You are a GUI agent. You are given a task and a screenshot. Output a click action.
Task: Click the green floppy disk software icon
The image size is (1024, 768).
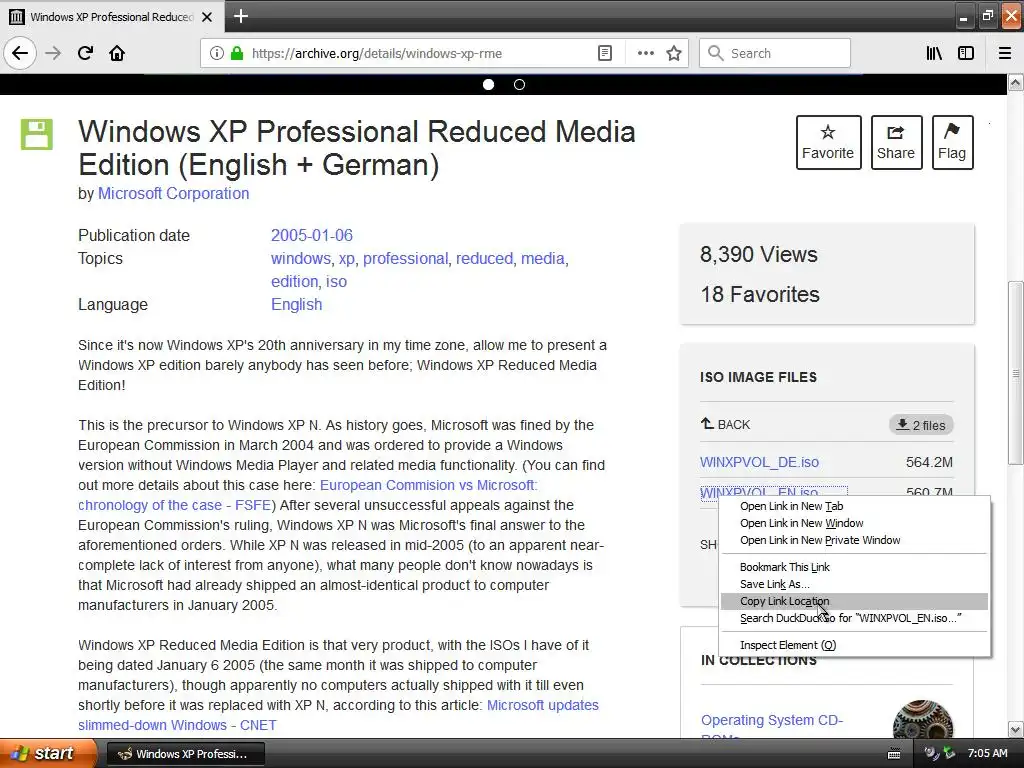[37, 135]
